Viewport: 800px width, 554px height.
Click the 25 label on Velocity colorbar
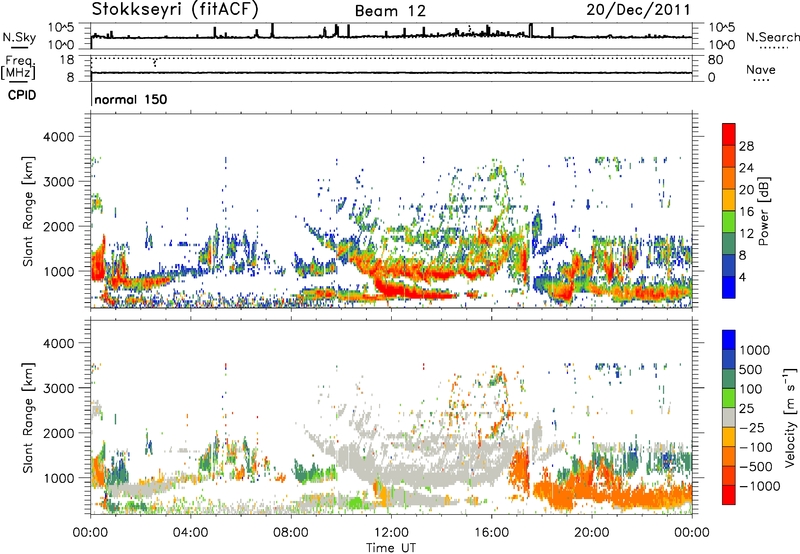pos(747,408)
